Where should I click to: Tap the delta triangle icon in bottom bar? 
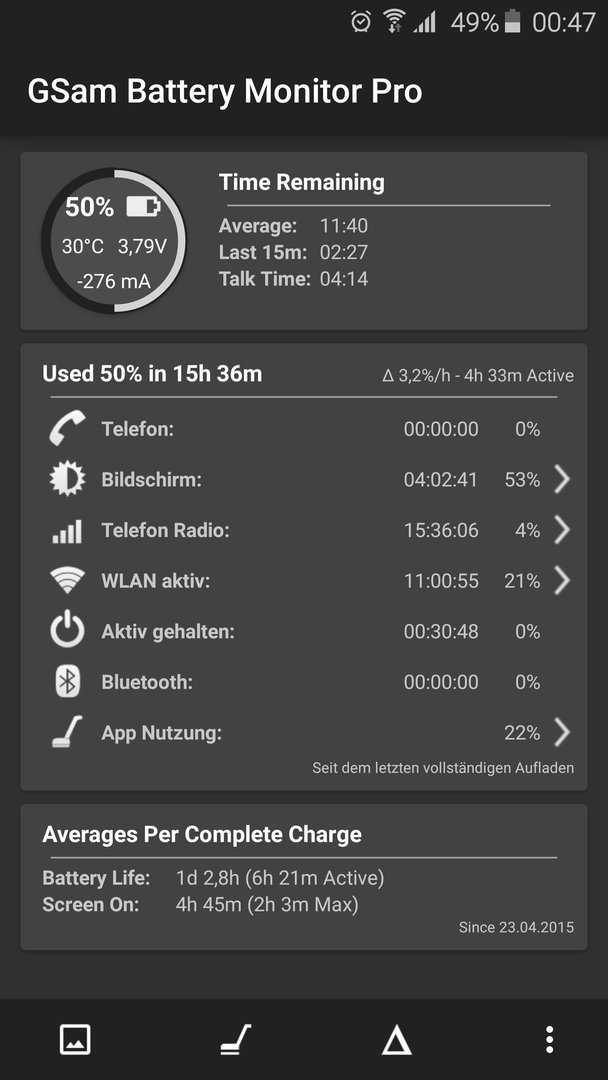pyautogui.click(x=397, y=1039)
